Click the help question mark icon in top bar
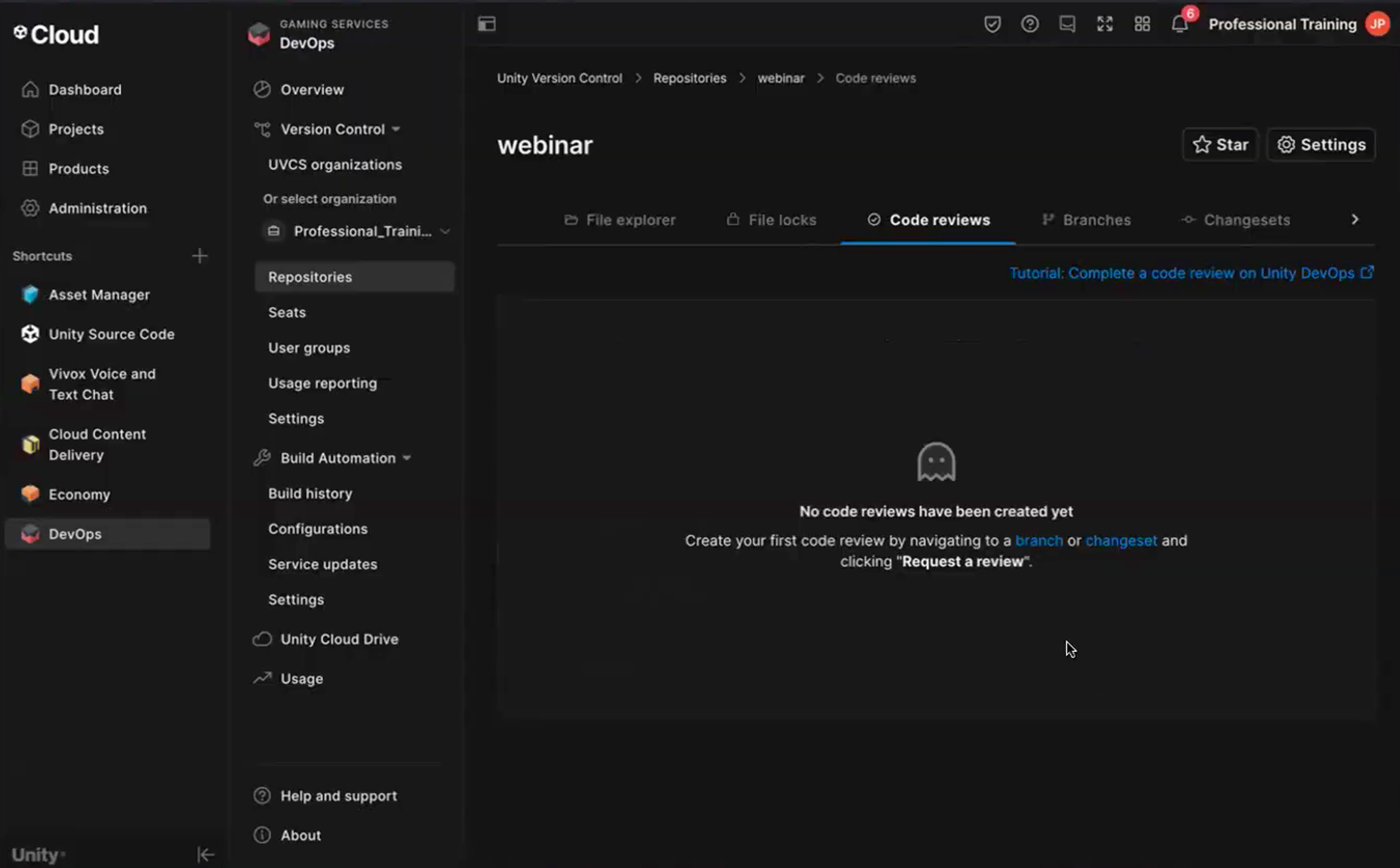1400x868 pixels. (1029, 24)
